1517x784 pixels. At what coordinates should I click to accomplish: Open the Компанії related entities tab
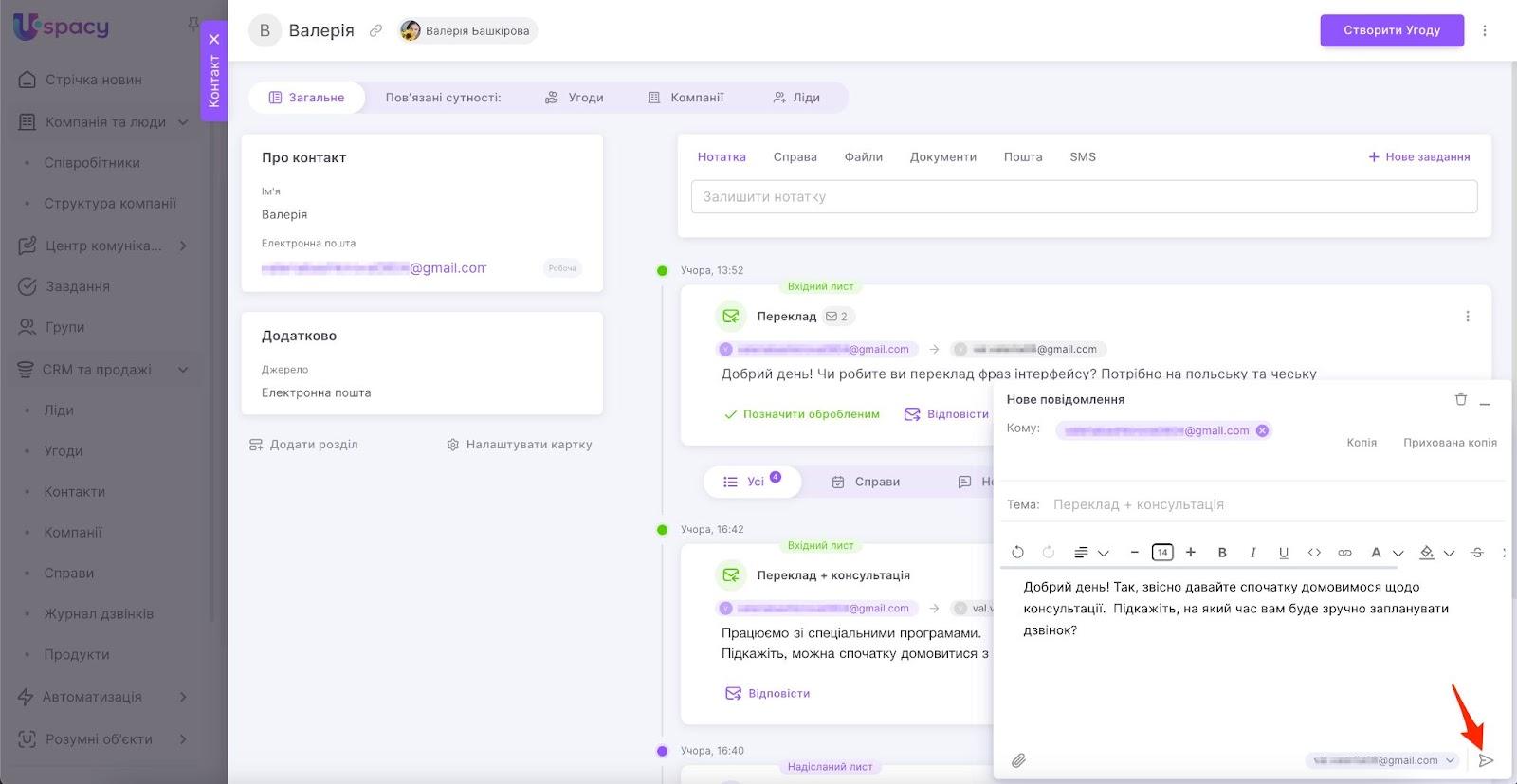click(685, 98)
